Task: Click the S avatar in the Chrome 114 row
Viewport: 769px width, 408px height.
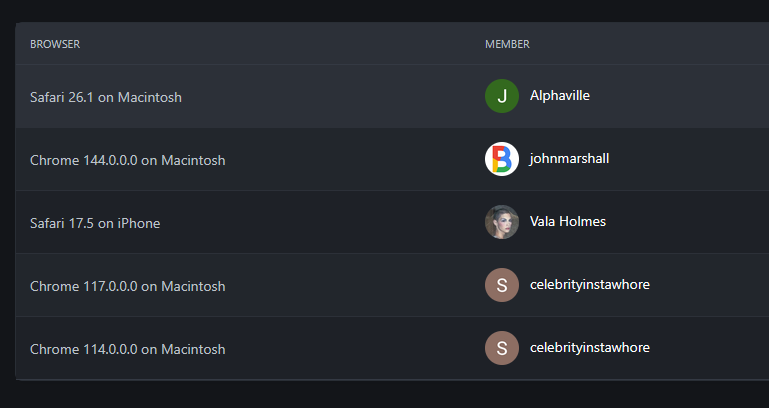Action: click(501, 348)
